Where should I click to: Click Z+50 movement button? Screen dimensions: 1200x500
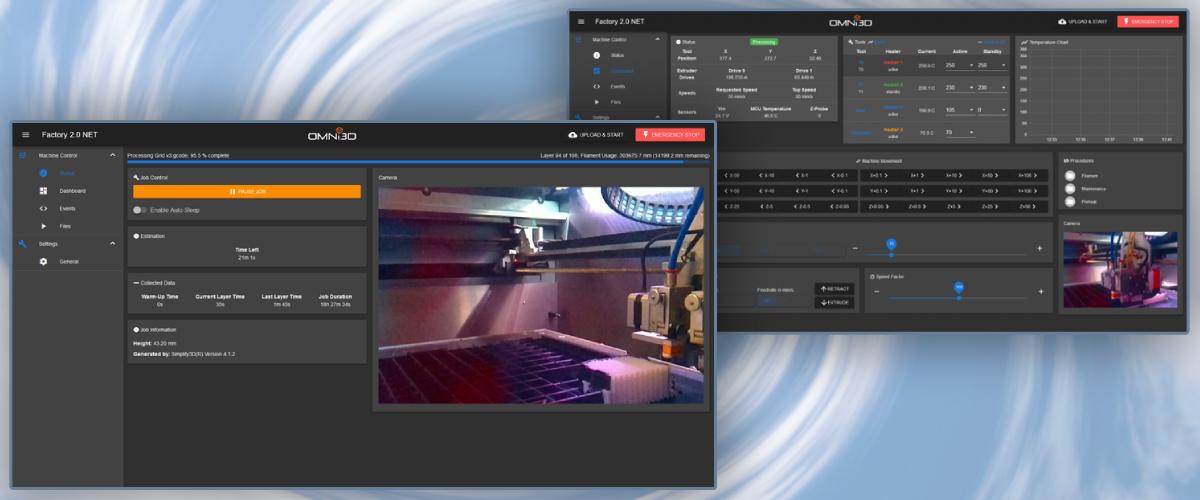click(1027, 206)
